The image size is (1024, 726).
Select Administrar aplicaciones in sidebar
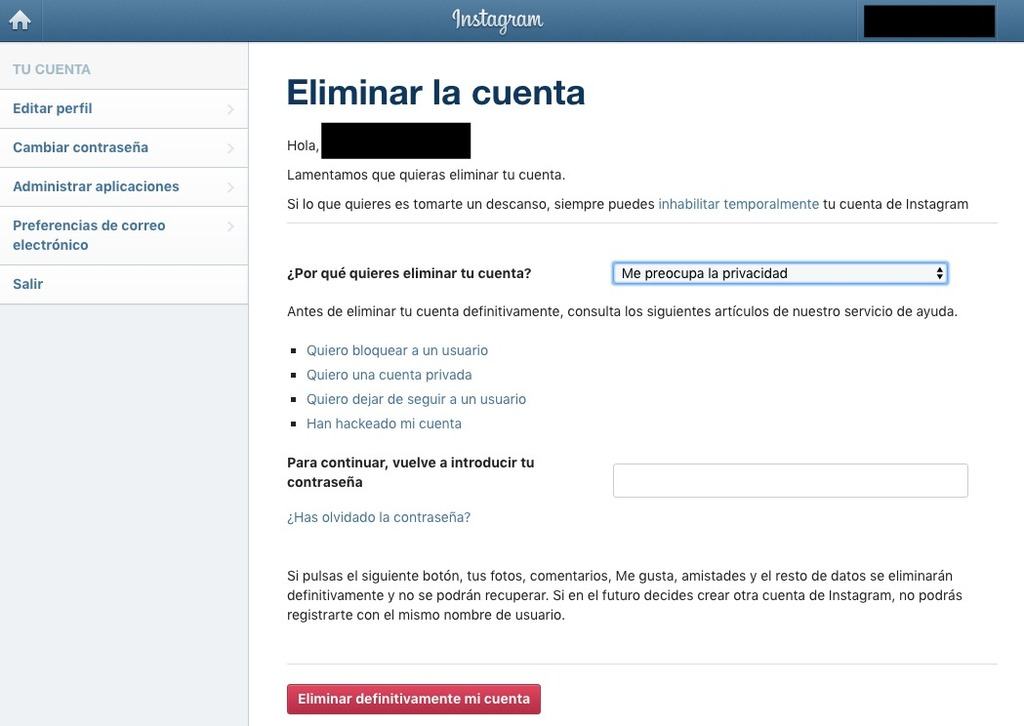96,186
